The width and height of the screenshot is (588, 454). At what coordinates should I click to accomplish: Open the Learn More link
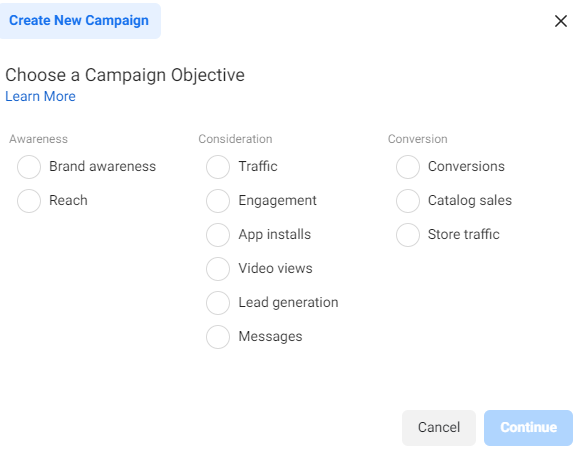point(40,96)
